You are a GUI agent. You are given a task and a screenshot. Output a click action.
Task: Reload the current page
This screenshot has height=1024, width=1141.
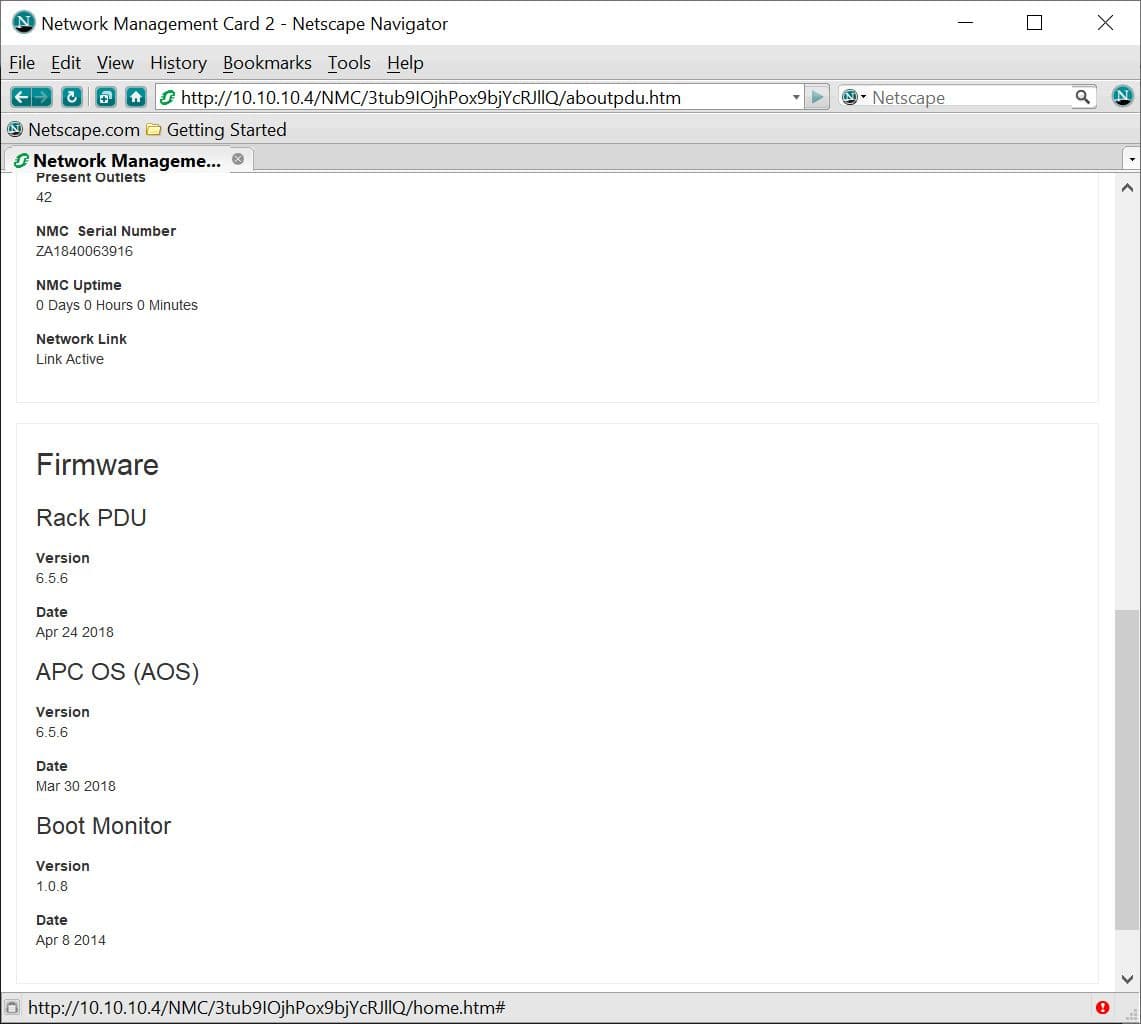coord(71,97)
